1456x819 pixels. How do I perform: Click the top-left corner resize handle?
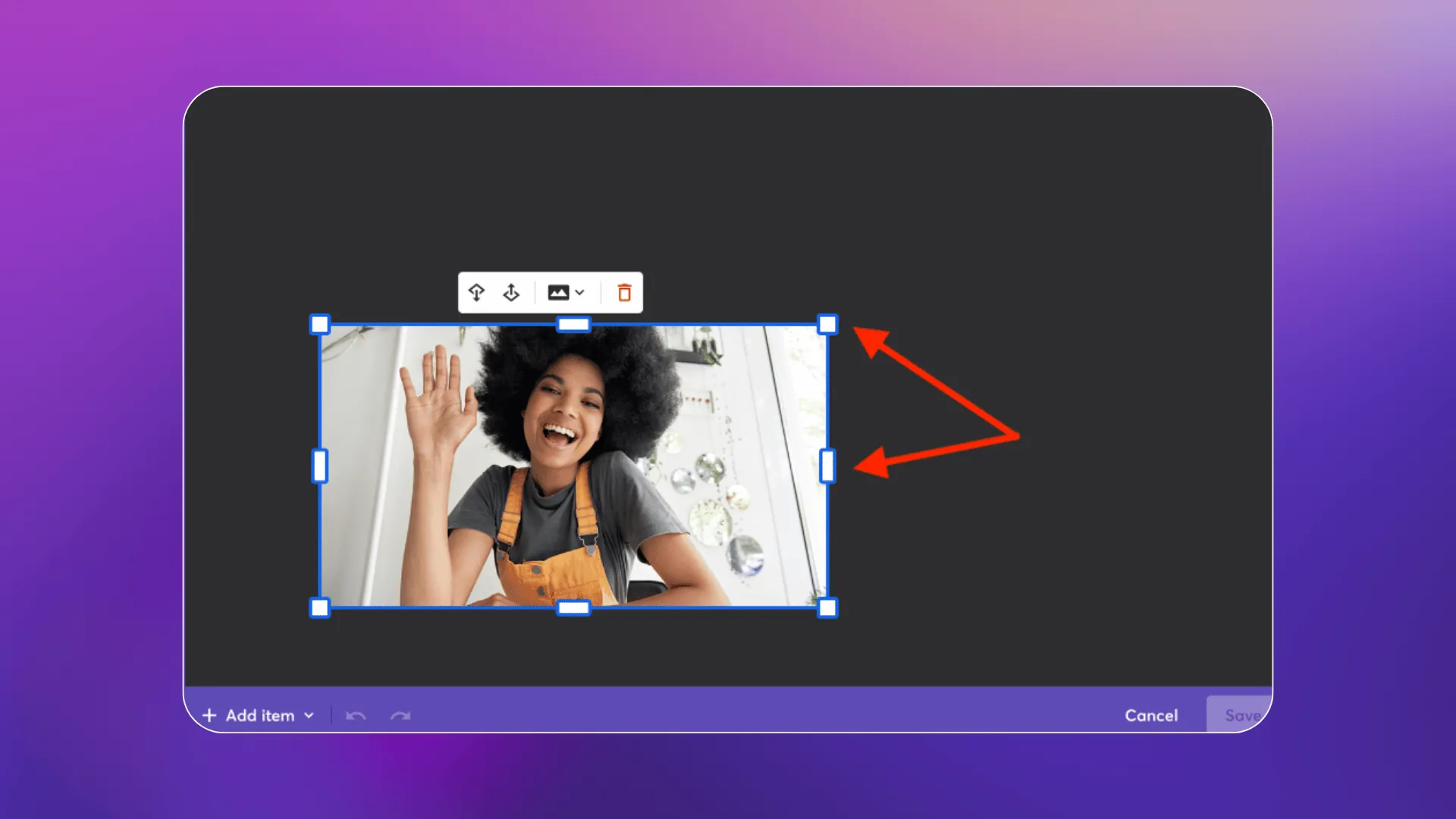[x=320, y=325]
